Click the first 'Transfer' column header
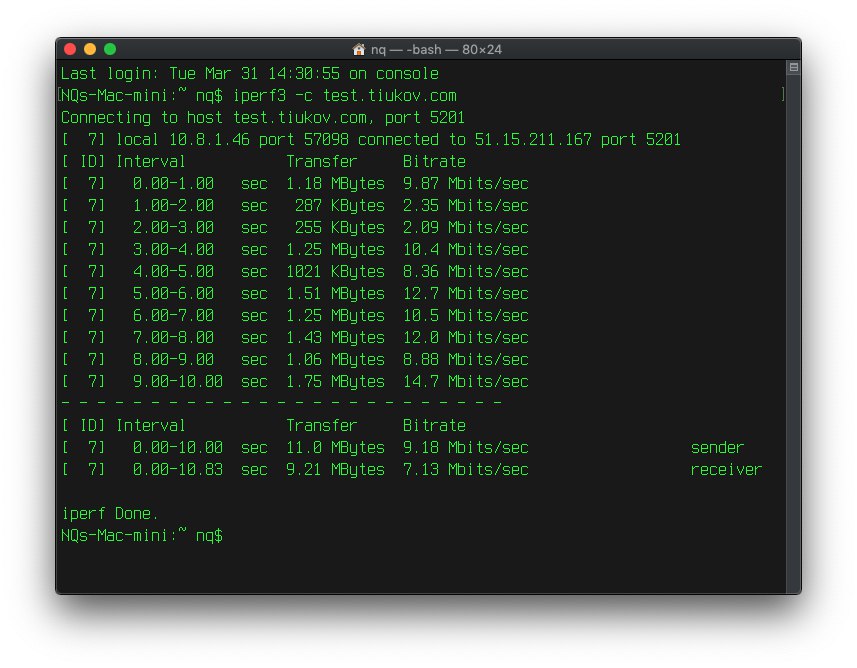 pyautogui.click(x=321, y=162)
